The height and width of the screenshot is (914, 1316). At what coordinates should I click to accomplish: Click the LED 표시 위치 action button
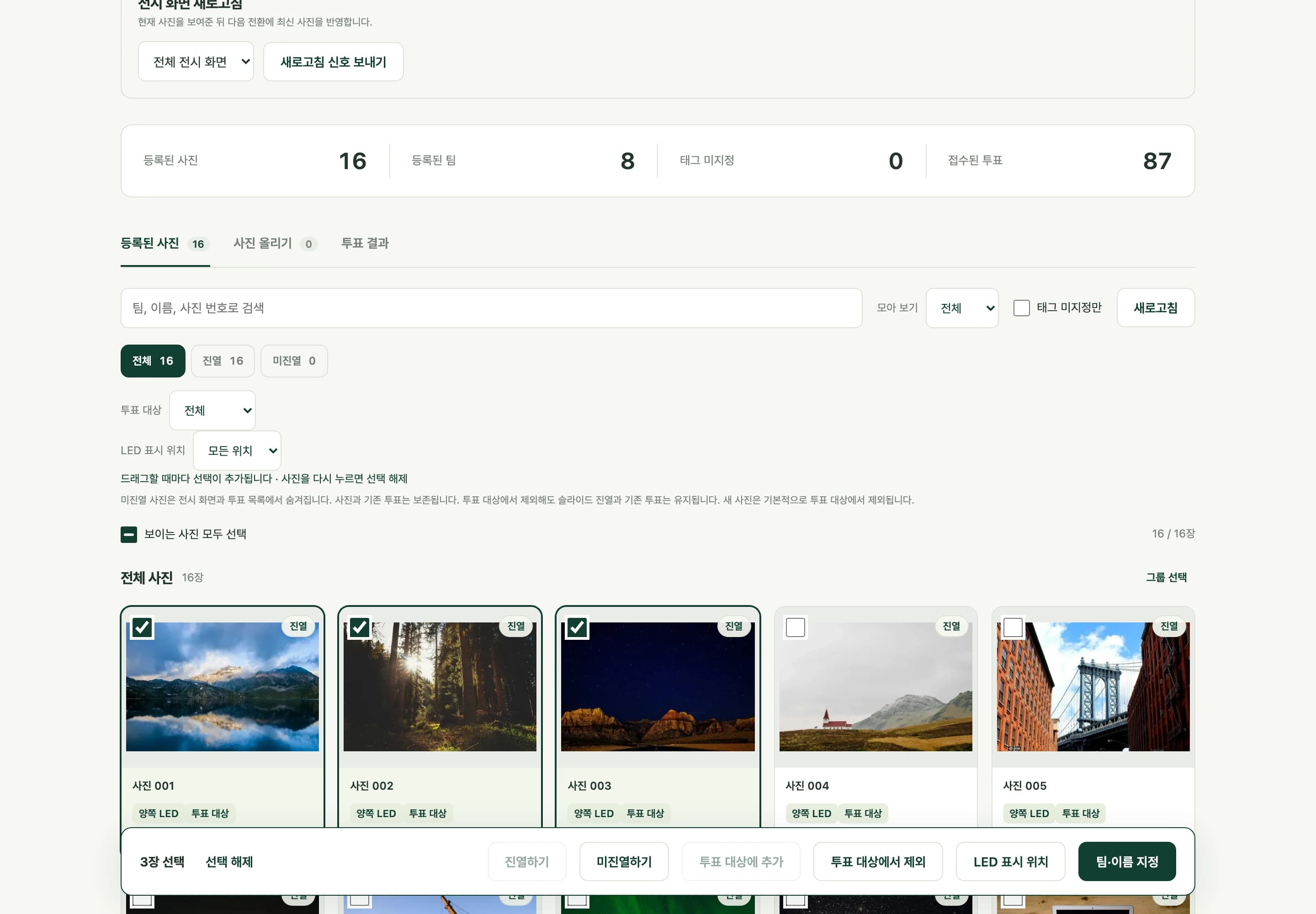[x=1011, y=862]
